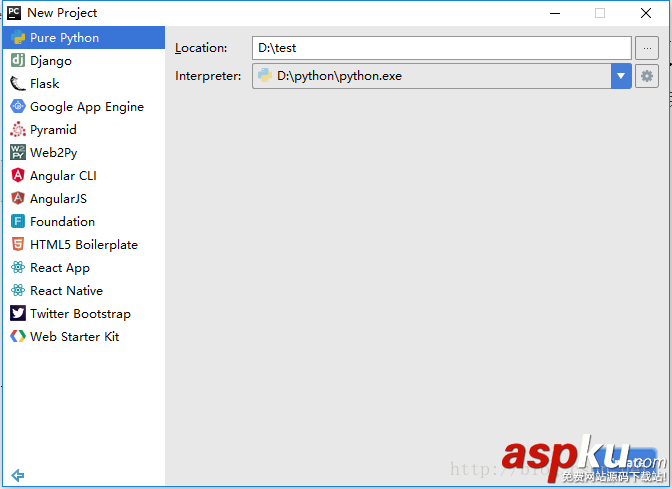Image resolution: width=672 pixels, height=489 pixels.
Task: Click the Web2Py icon
Action: [x=18, y=153]
